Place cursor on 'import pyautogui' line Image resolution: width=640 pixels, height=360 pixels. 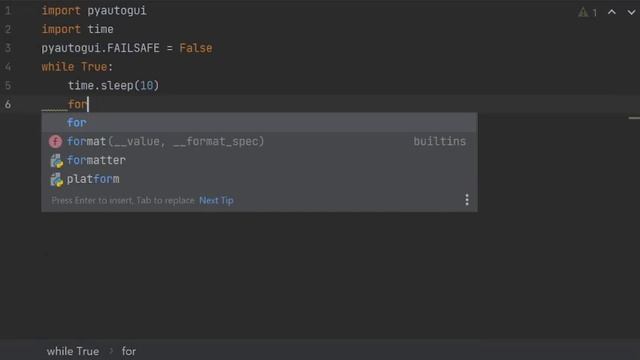point(94,11)
